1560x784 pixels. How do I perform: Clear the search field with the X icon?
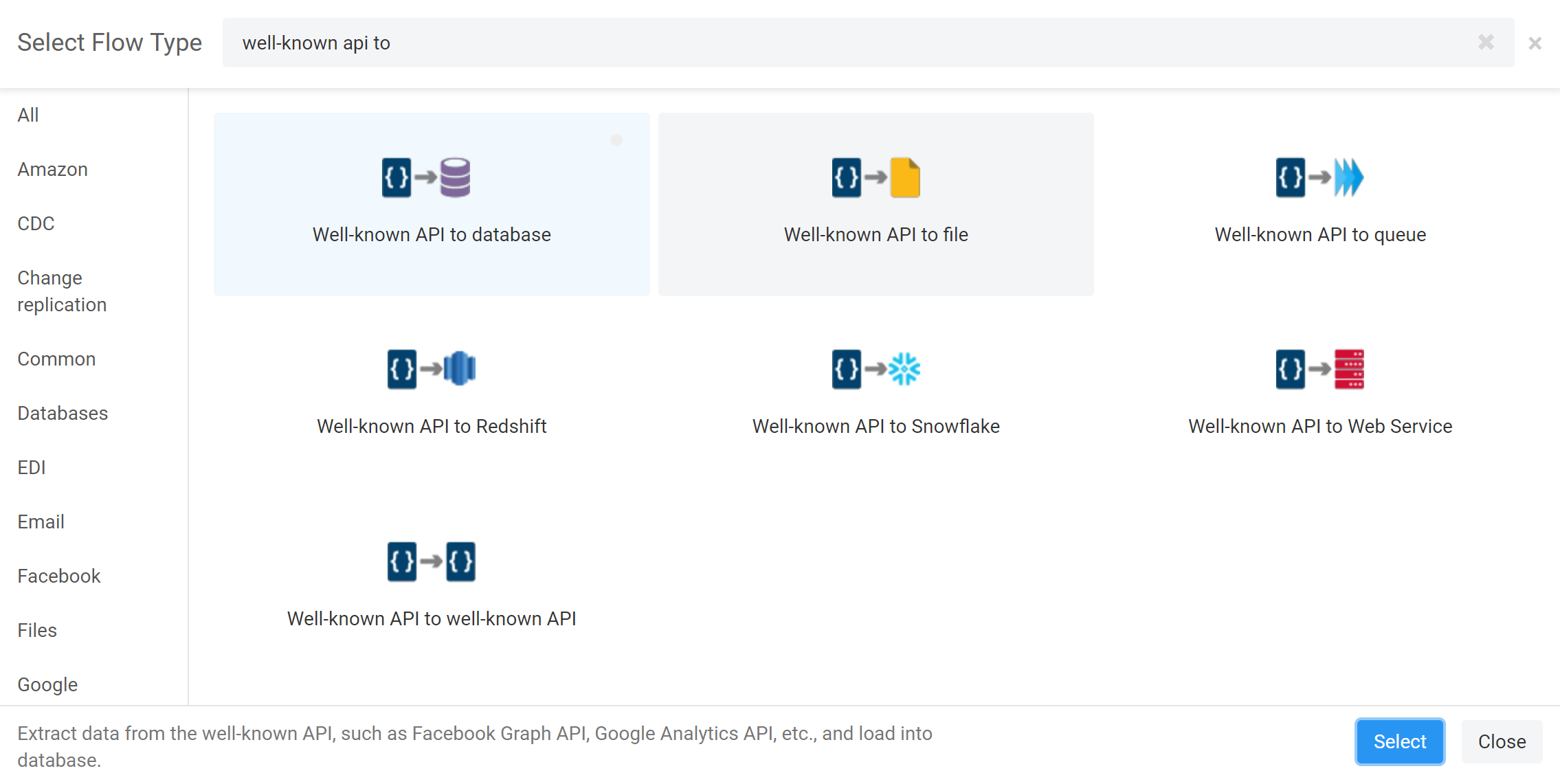coord(1486,43)
